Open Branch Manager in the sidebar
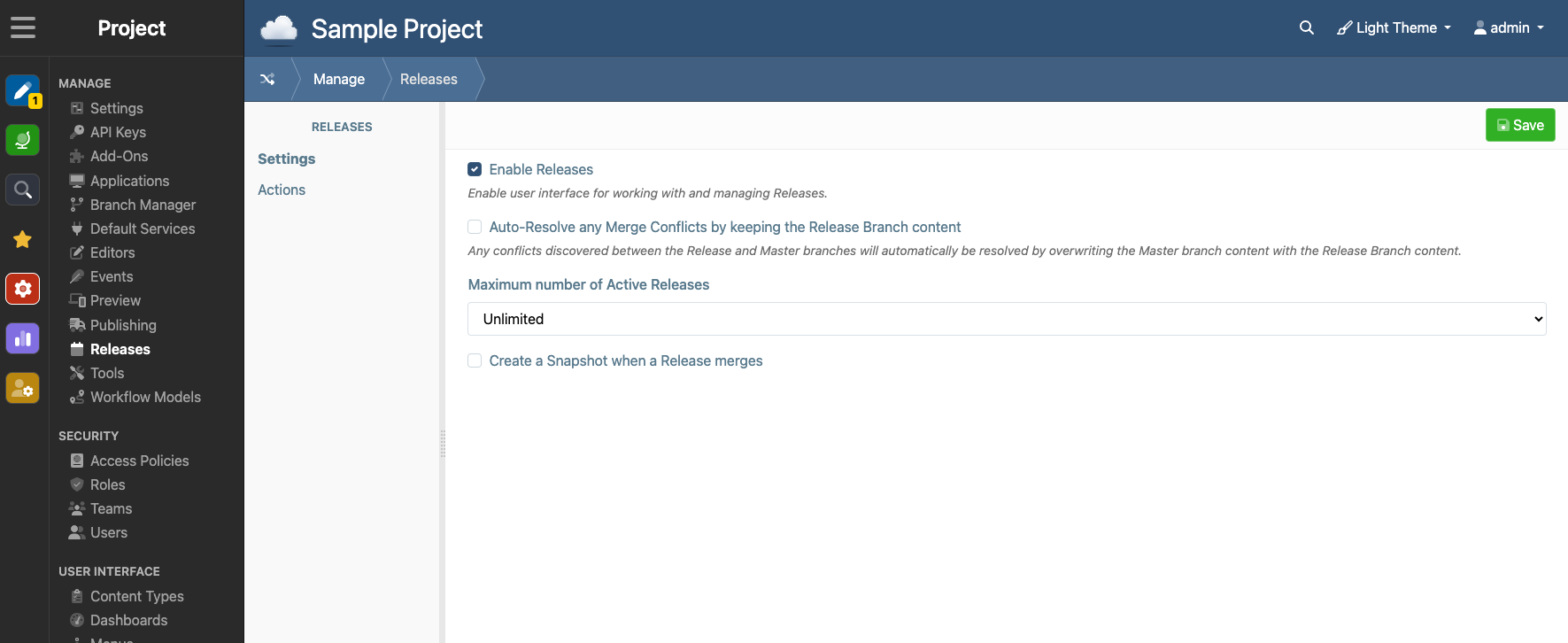Screen dimensions: 1568x643 pyautogui.click(x=143, y=205)
